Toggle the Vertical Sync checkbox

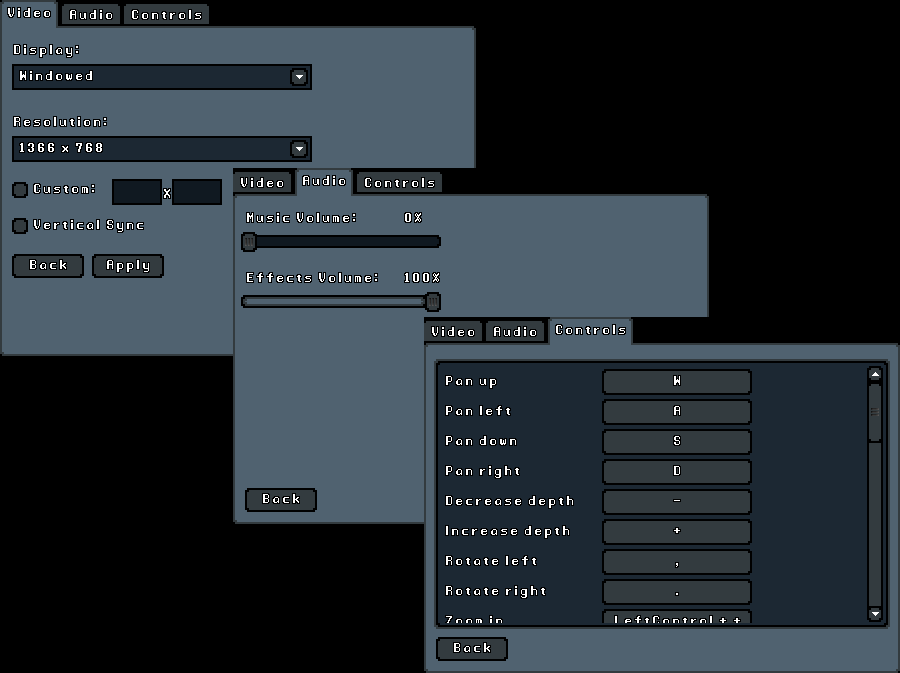pyautogui.click(x=20, y=225)
